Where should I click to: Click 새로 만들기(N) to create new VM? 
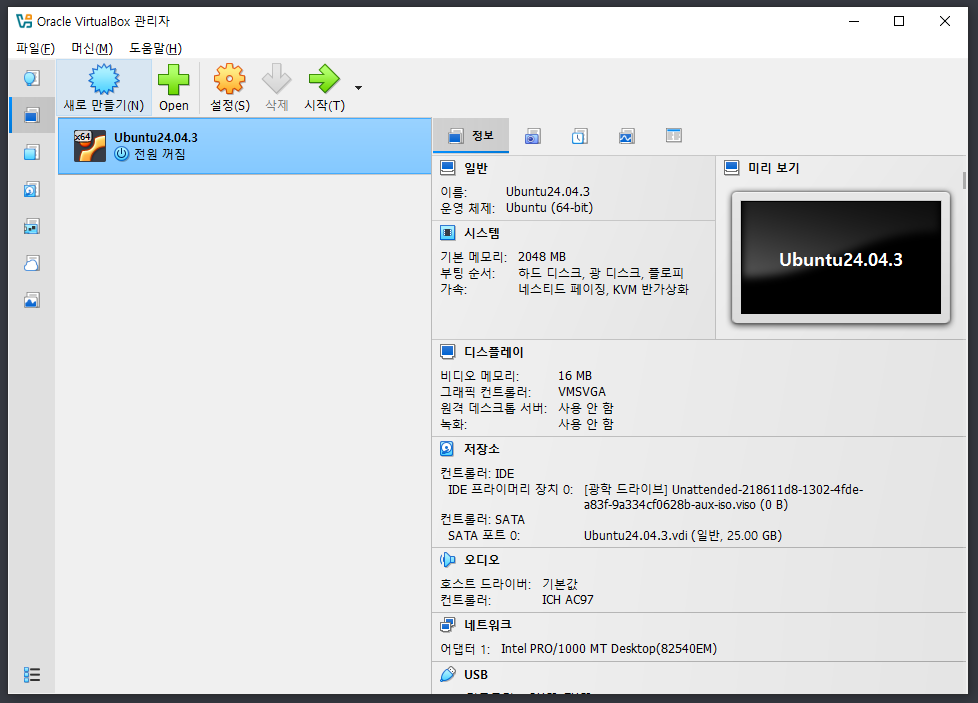pyautogui.click(x=104, y=87)
